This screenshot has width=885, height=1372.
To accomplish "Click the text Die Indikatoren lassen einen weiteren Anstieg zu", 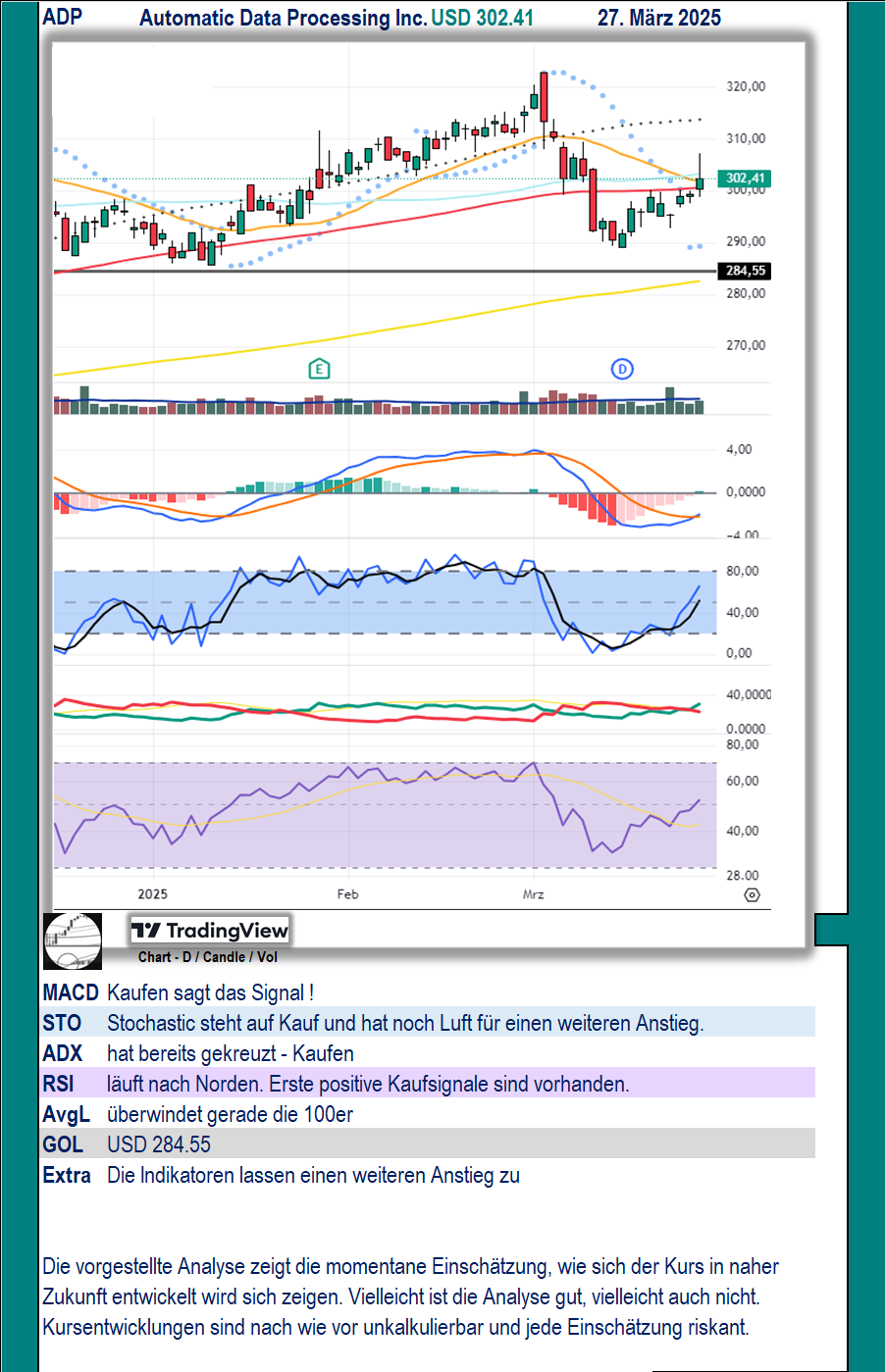I will (x=313, y=1175).
